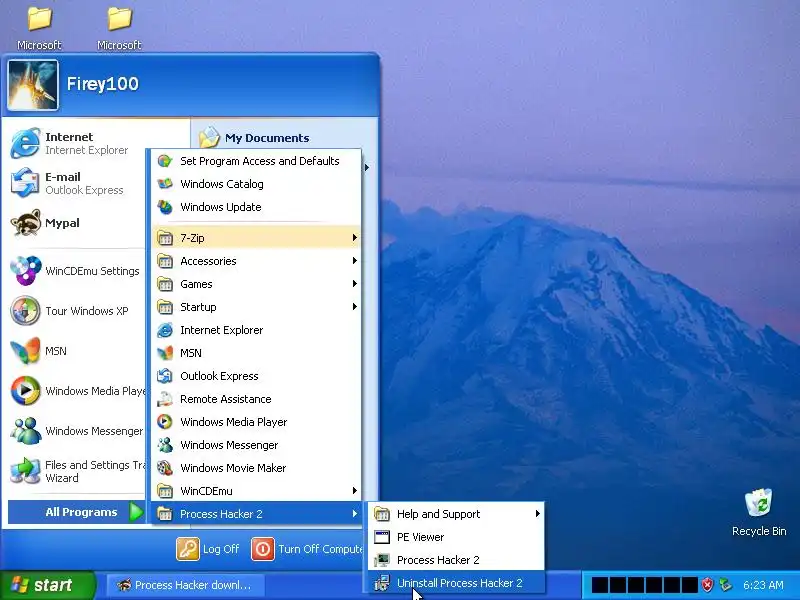Click Internet Explorer icon in All Programs list

click(165, 330)
